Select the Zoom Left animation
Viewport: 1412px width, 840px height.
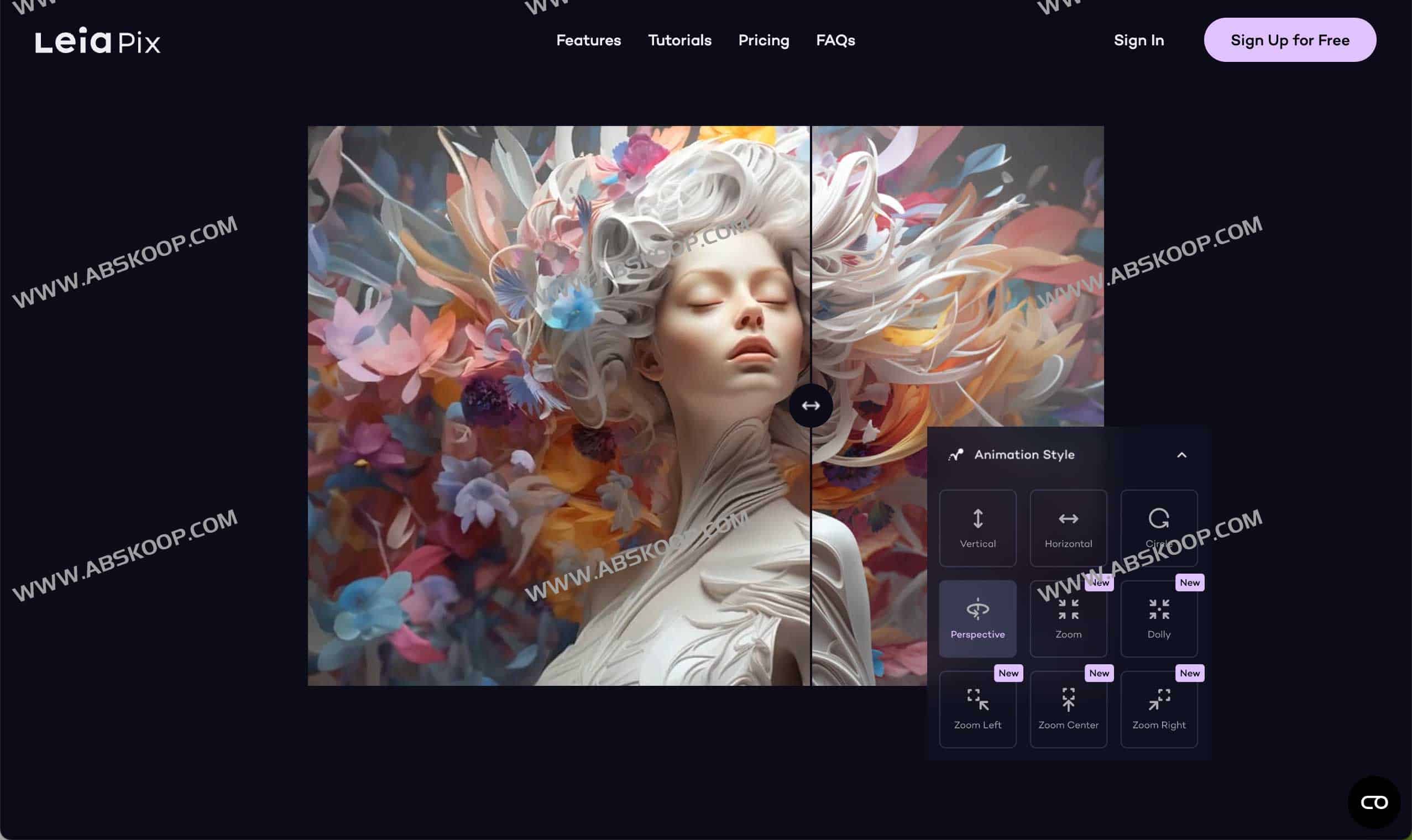[x=977, y=708]
